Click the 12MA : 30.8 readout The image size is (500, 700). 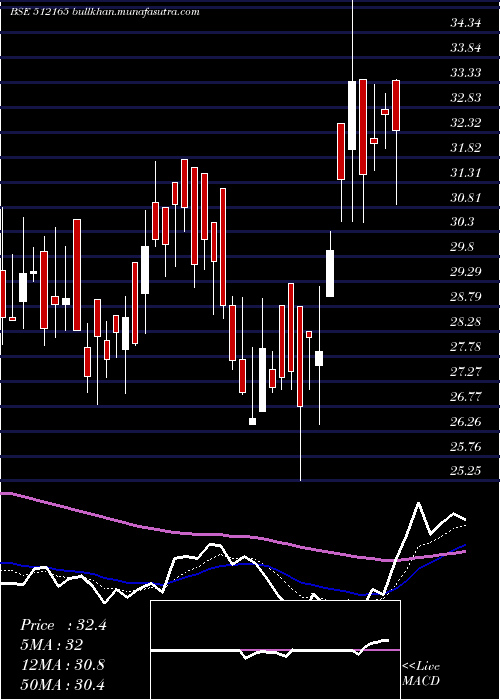pyautogui.click(x=63, y=665)
